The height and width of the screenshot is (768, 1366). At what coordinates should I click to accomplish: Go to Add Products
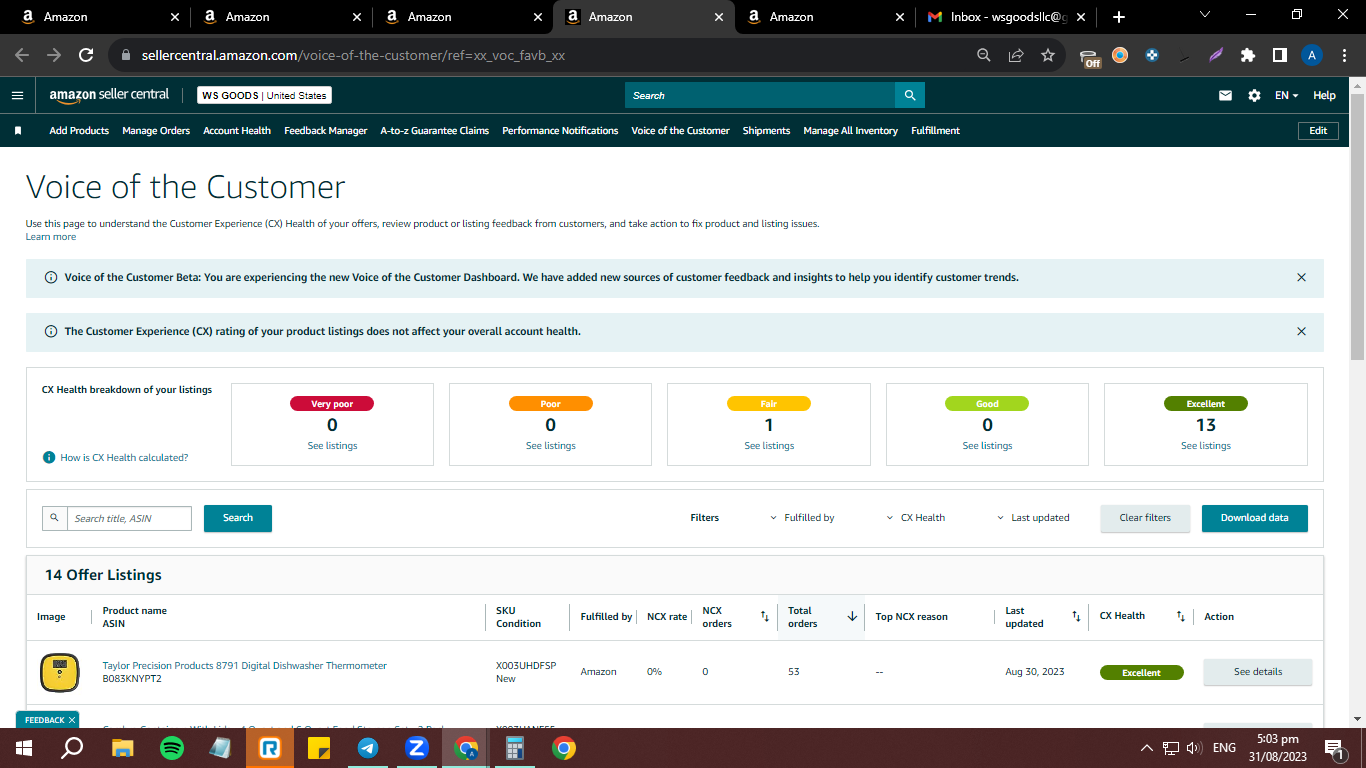[79, 131]
